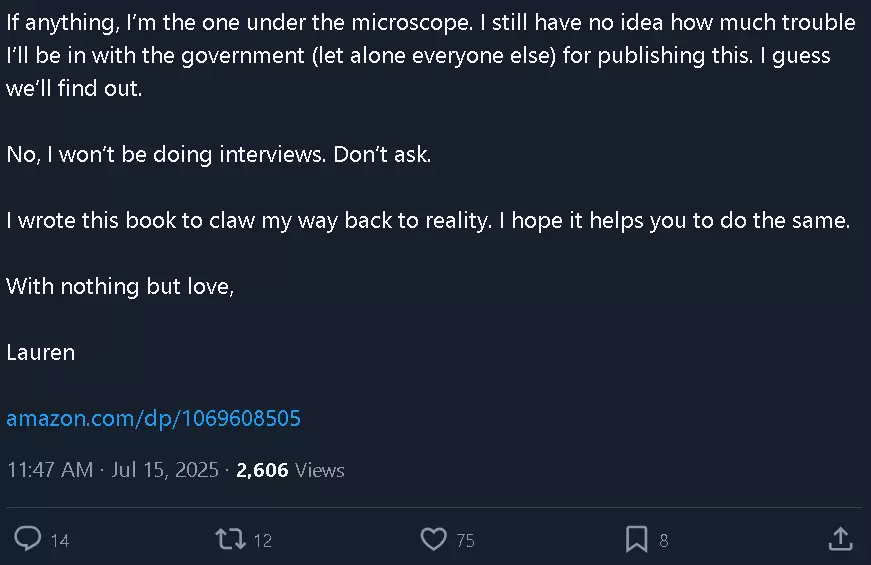View analytics via 2,606 Views
871x565 pixels.
tap(291, 470)
